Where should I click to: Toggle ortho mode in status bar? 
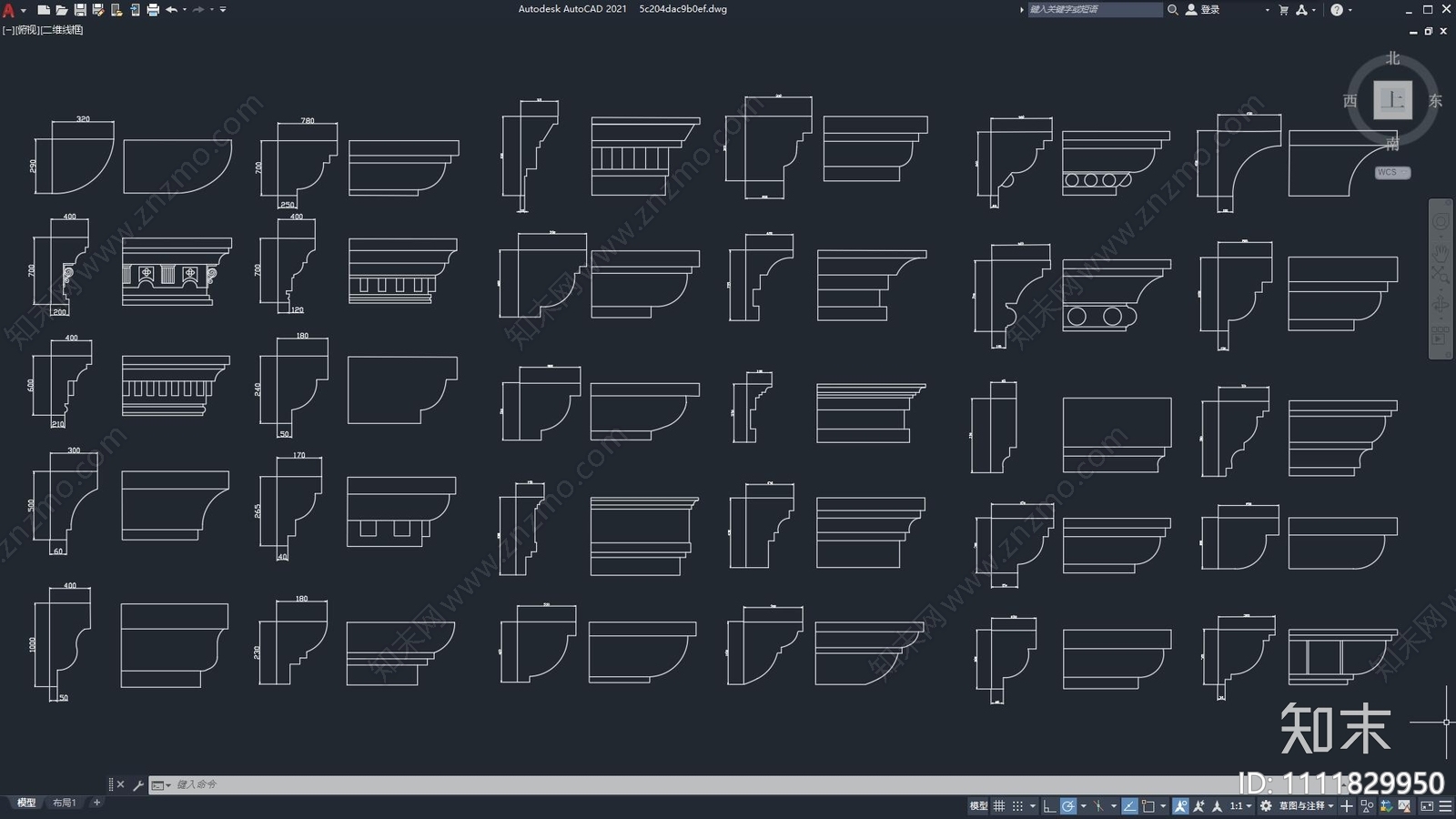pos(1049,806)
